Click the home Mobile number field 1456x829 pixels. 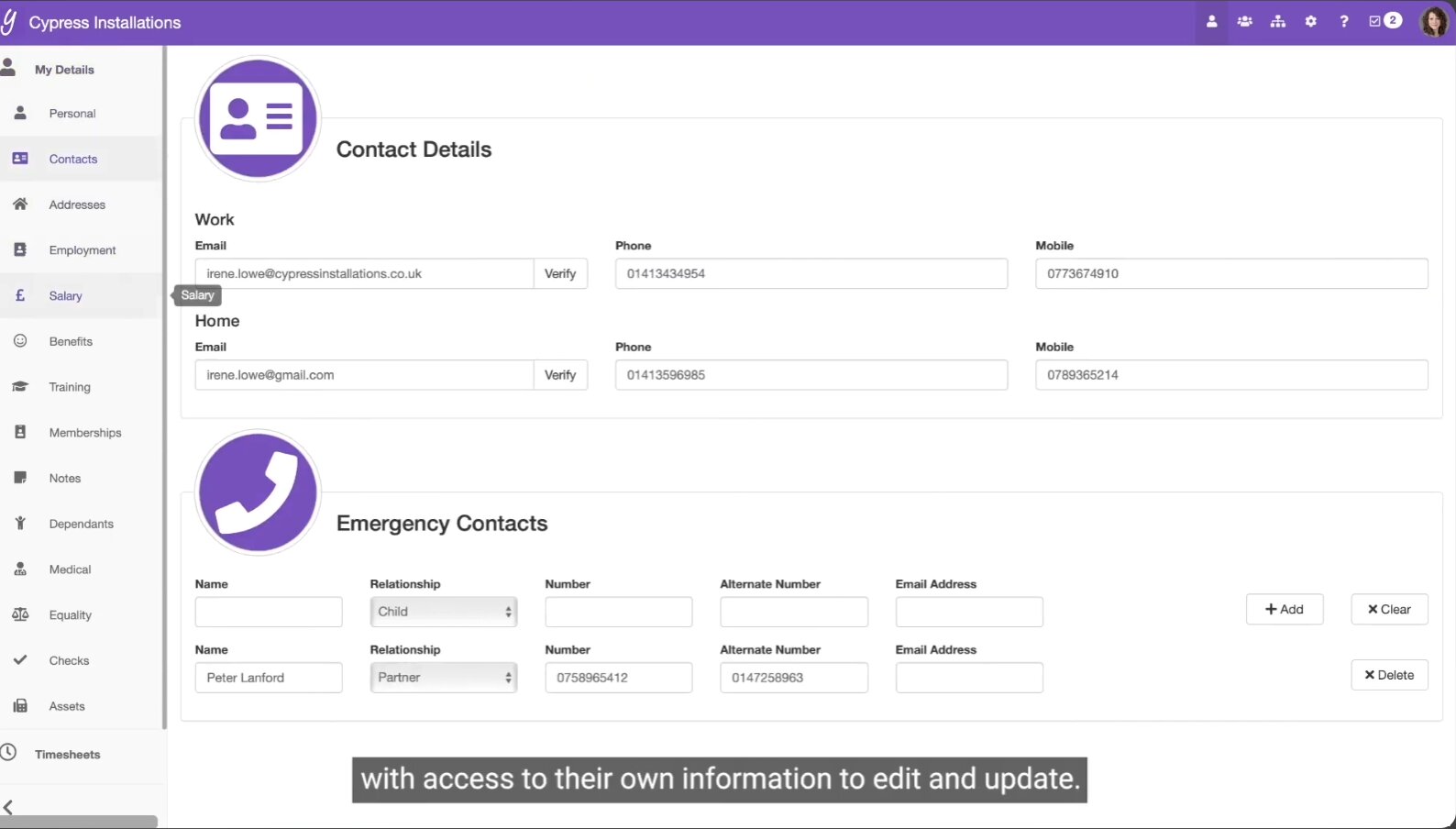pyautogui.click(x=1231, y=375)
